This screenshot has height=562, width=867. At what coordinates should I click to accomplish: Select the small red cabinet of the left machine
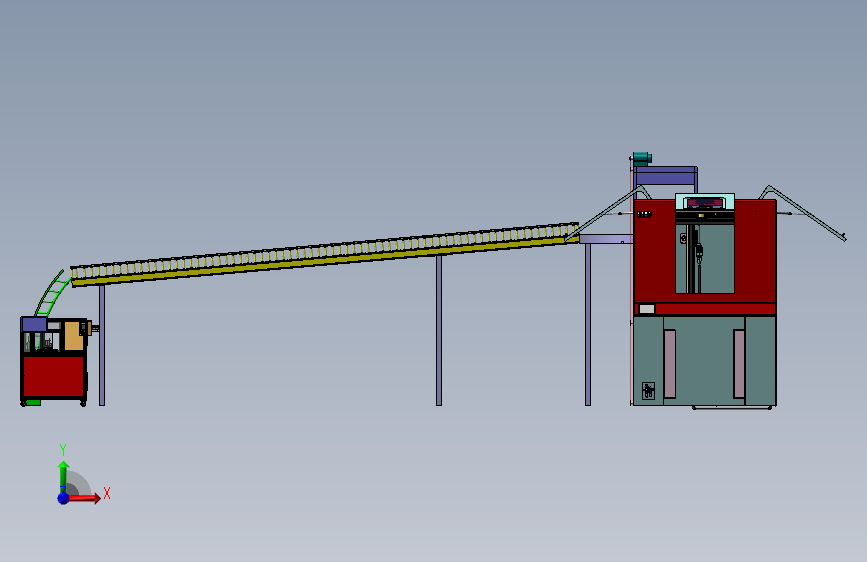54,377
